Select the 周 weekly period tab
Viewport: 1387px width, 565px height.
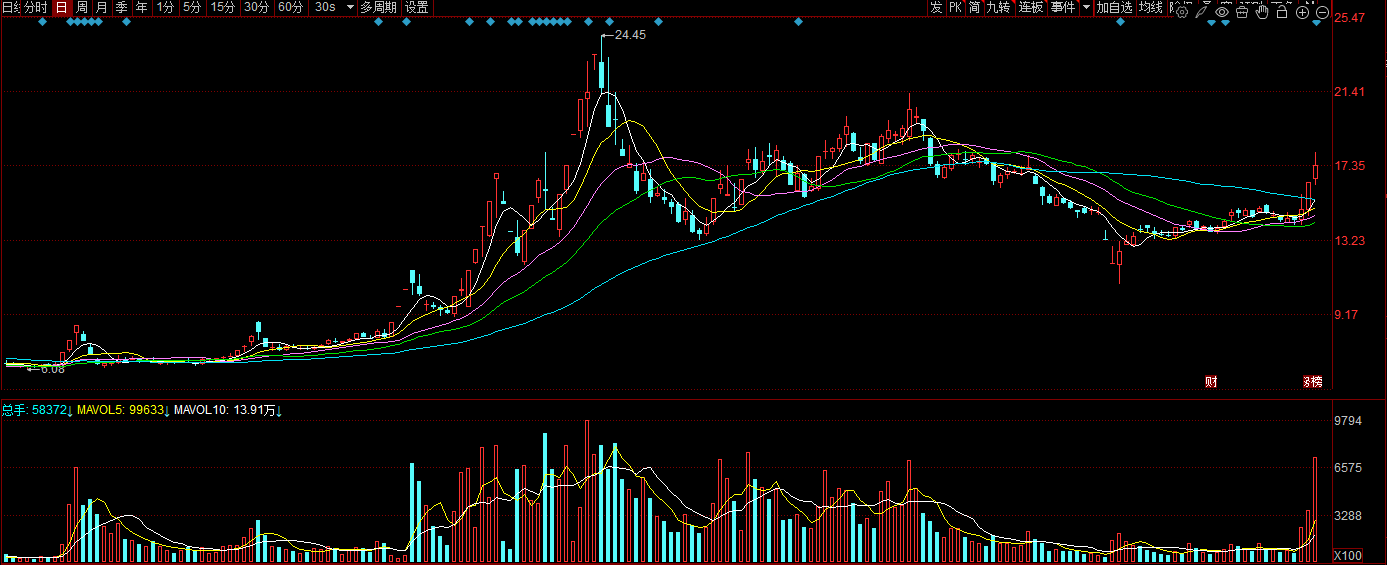(82, 7)
